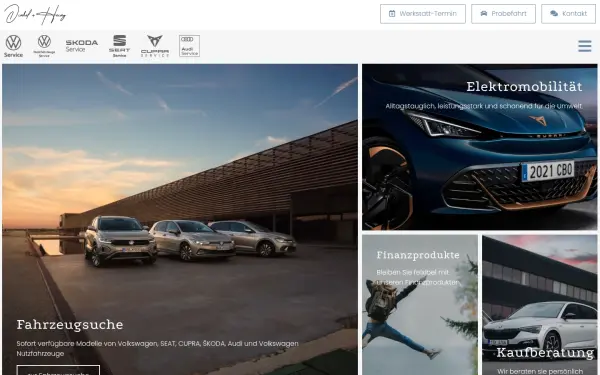The image size is (600, 375).
Task: Open the Audi Service logo
Action: click(x=189, y=46)
